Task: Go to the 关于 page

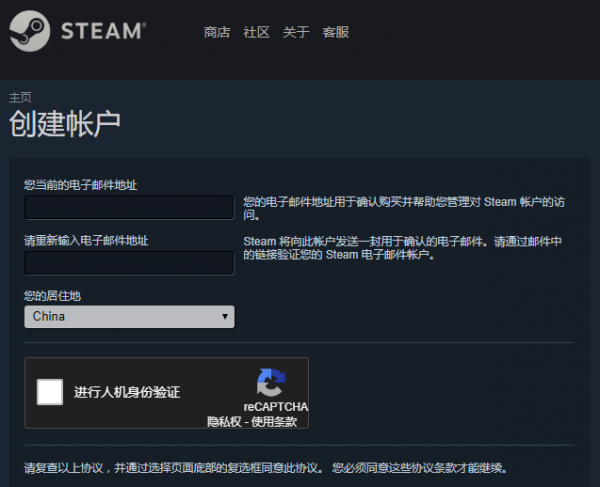Action: pos(296,32)
